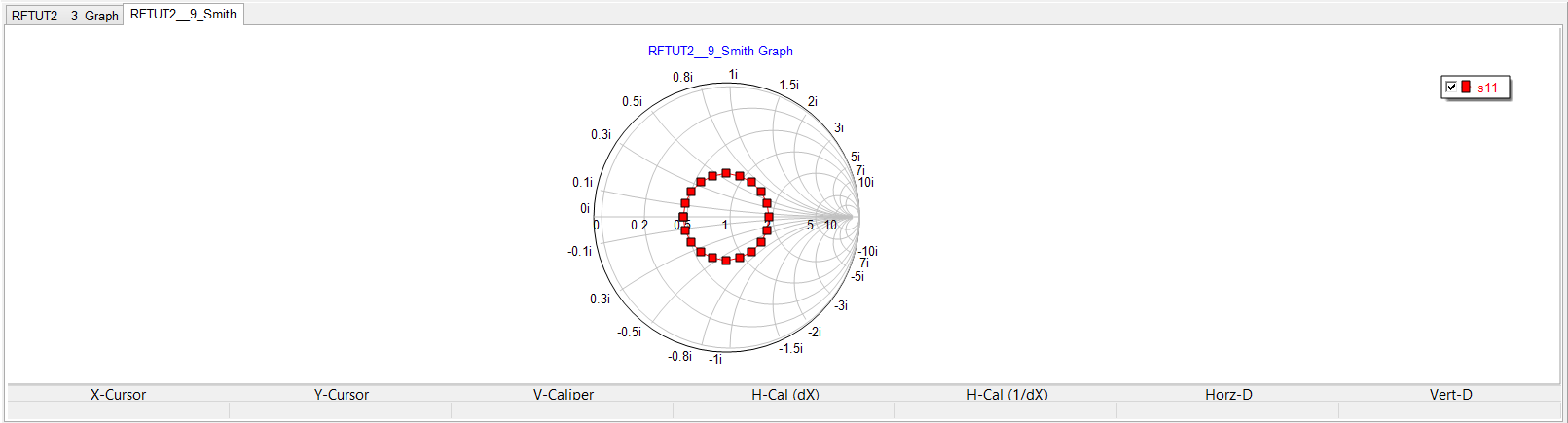Click the 2i reactance label
This screenshot has height=423, width=1568.
click(812, 101)
